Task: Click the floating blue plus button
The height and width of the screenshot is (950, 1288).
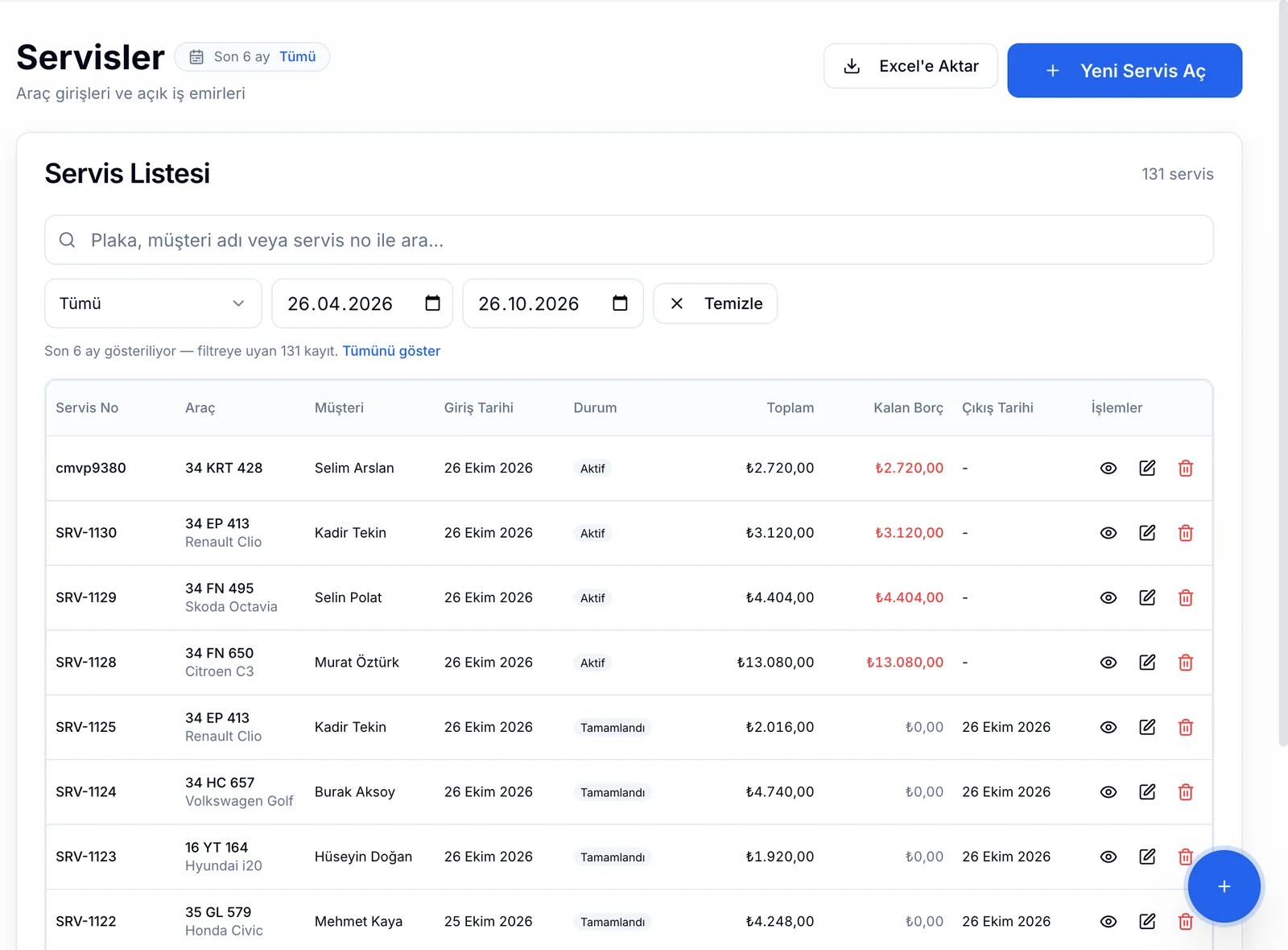Action: pyautogui.click(x=1224, y=886)
